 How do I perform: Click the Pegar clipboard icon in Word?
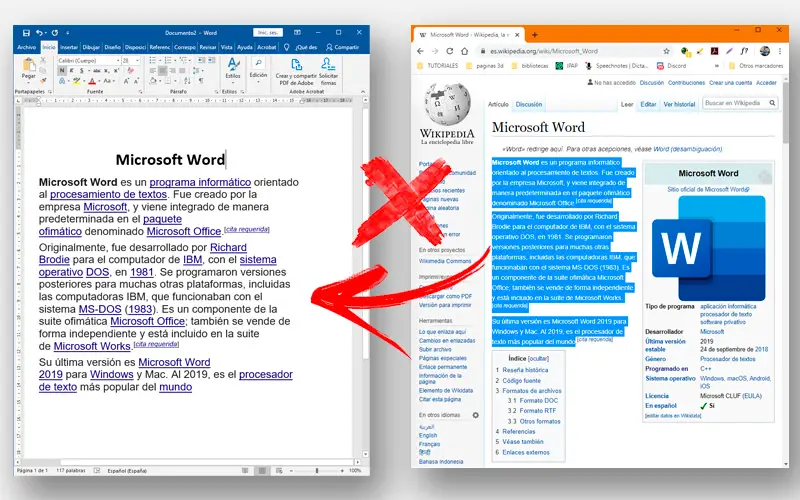(x=29, y=65)
